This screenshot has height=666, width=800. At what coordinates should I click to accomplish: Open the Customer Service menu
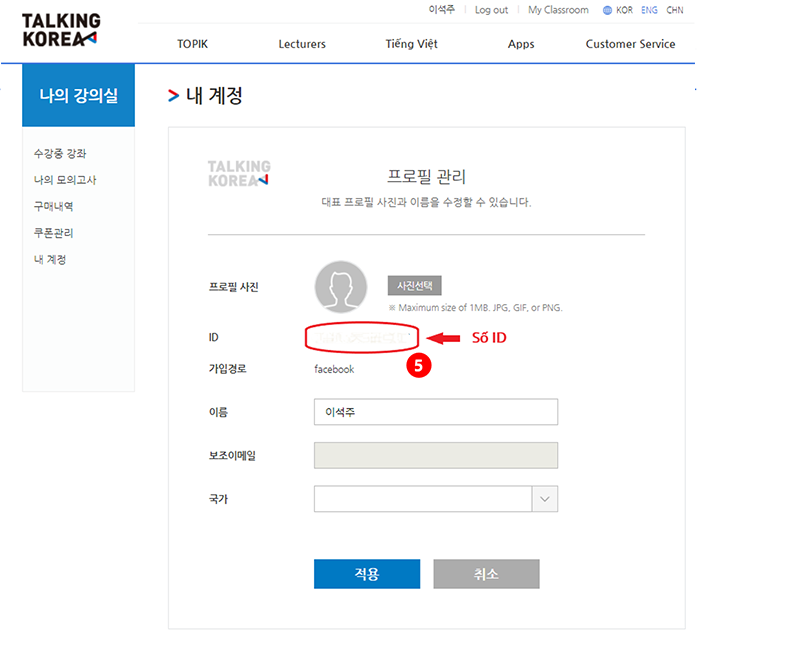630,44
